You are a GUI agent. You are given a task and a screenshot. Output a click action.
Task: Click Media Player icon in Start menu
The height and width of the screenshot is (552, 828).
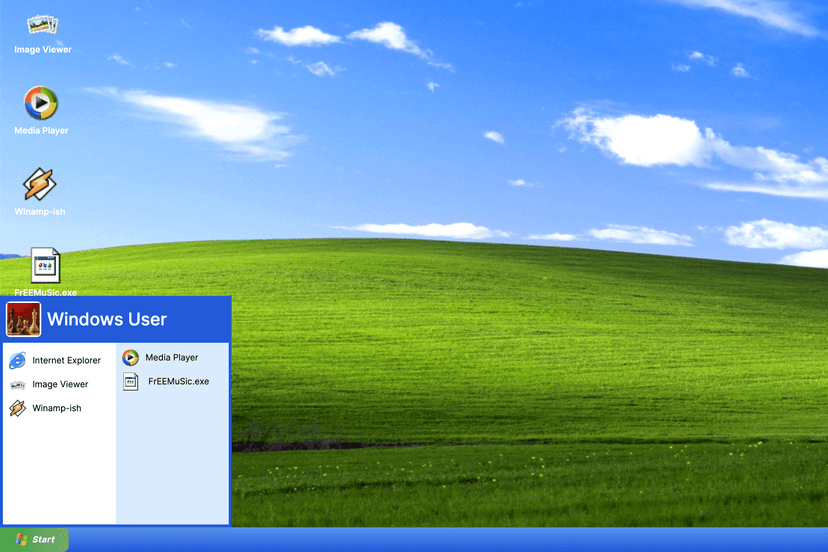[130, 358]
